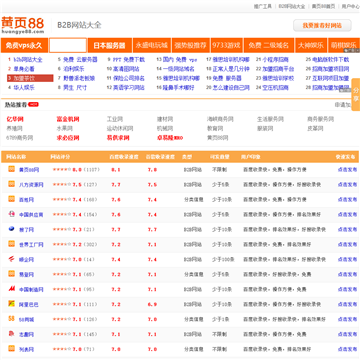Go to 黄页88首页 in the top bar

(323, 6)
